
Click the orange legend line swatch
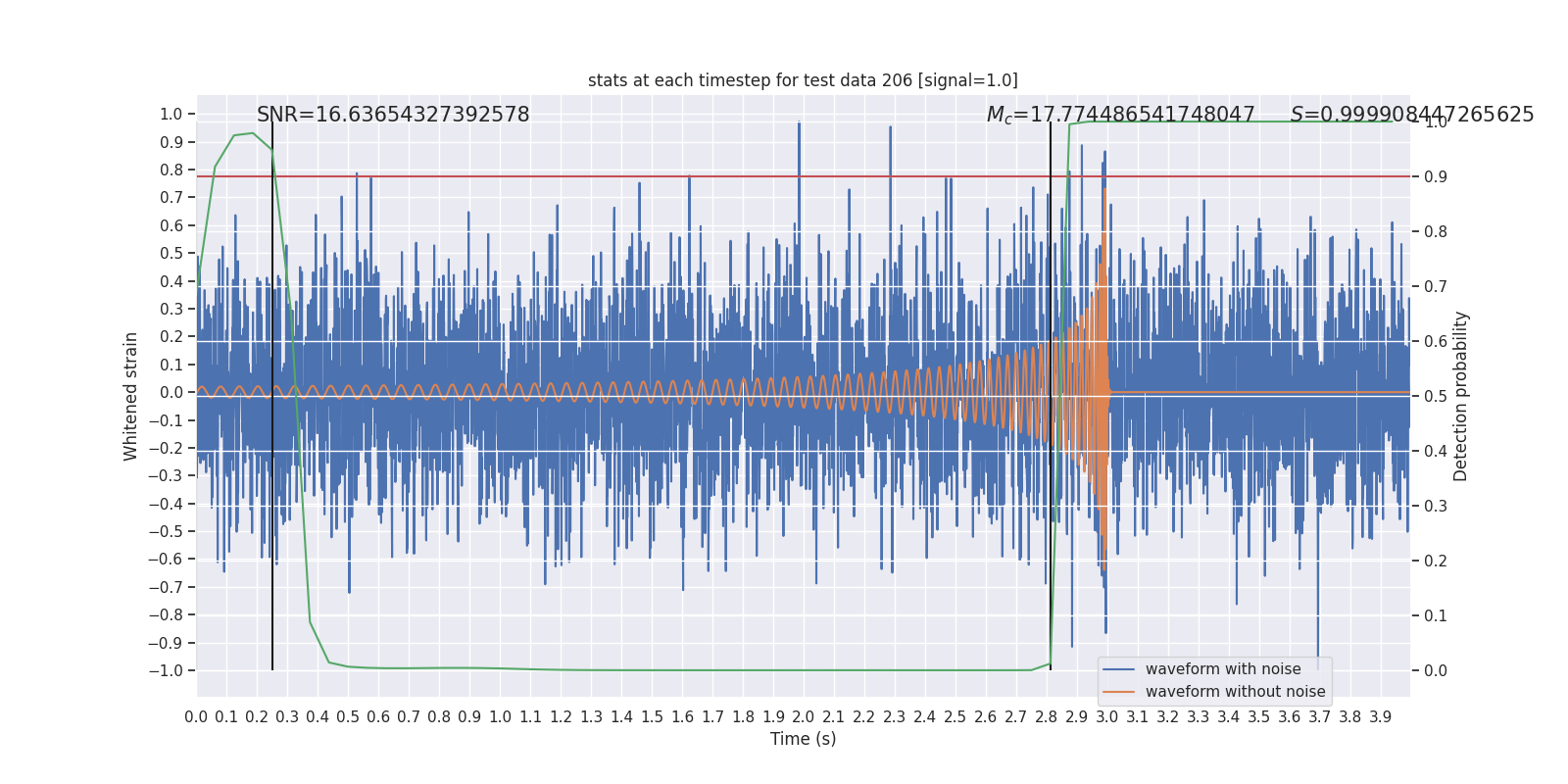pyautogui.click(x=1119, y=692)
